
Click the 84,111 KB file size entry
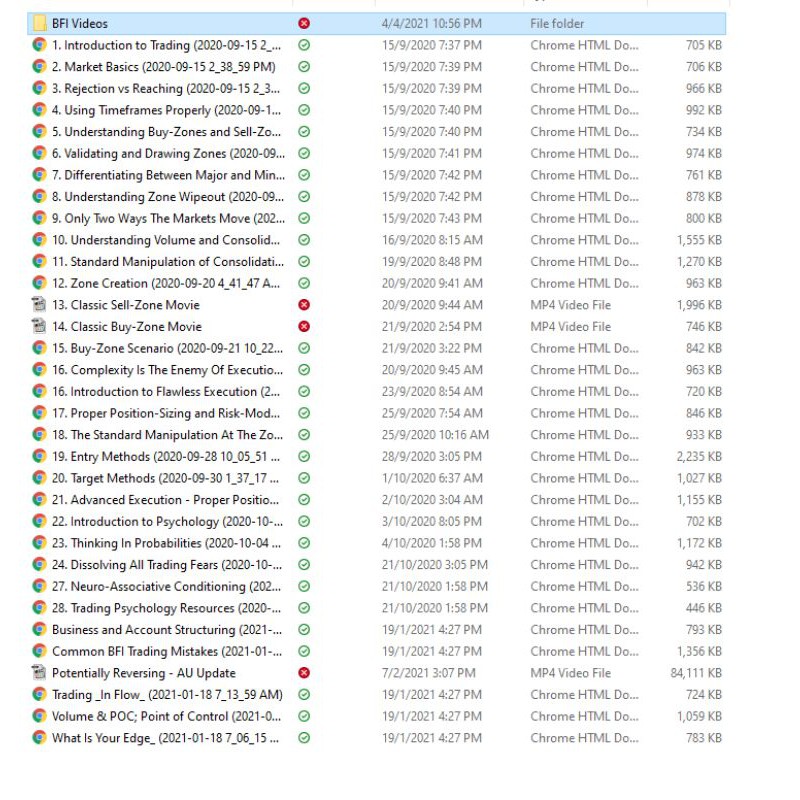tap(695, 673)
